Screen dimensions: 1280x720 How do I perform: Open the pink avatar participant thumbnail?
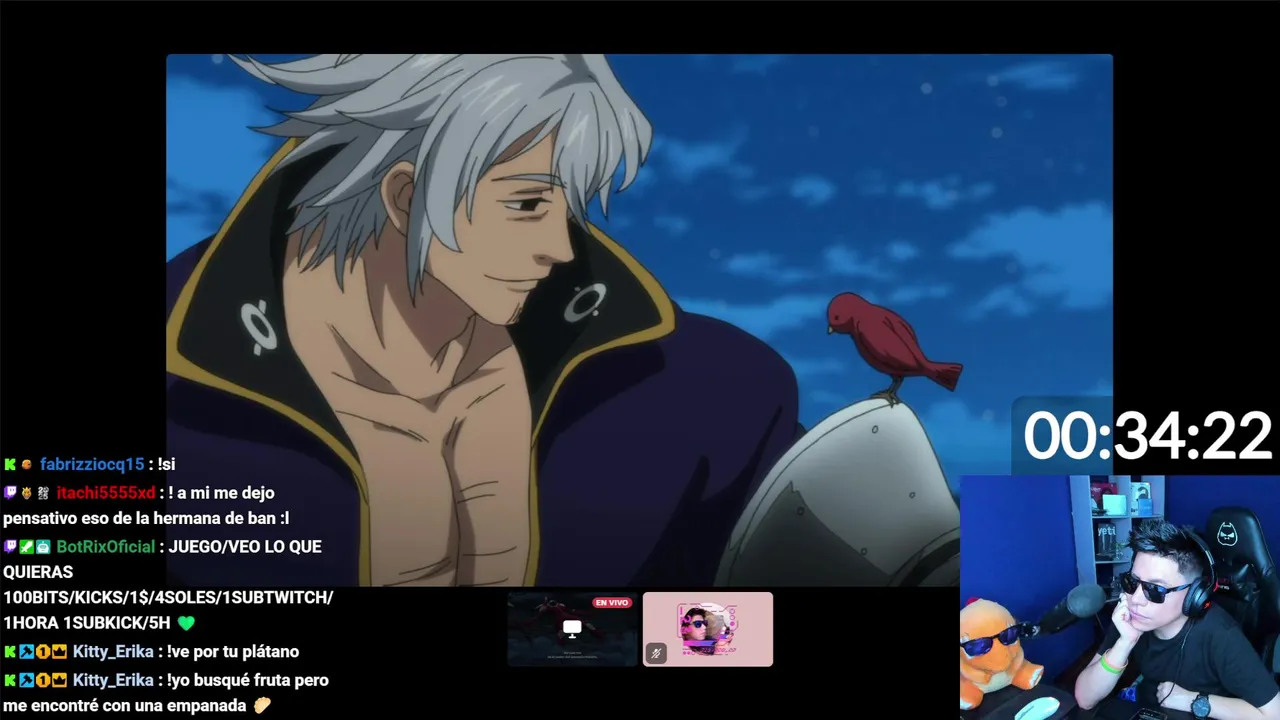pos(708,629)
